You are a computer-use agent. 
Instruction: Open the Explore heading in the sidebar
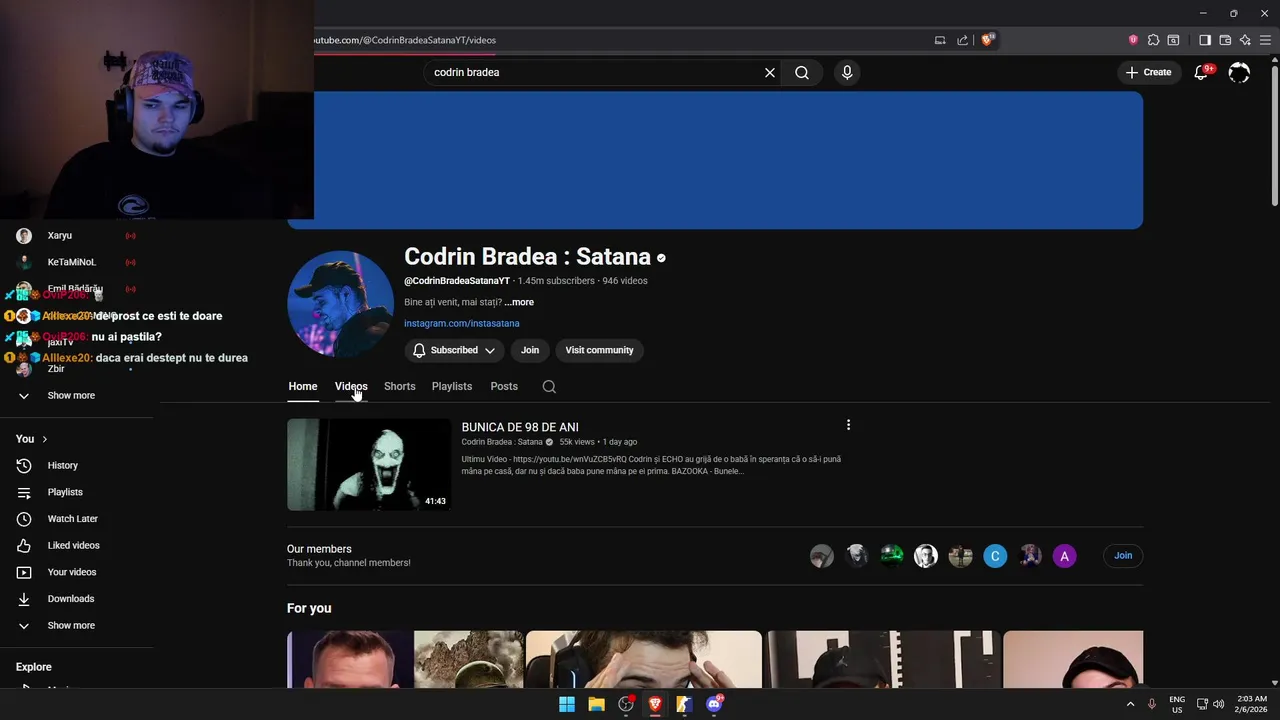click(33, 667)
